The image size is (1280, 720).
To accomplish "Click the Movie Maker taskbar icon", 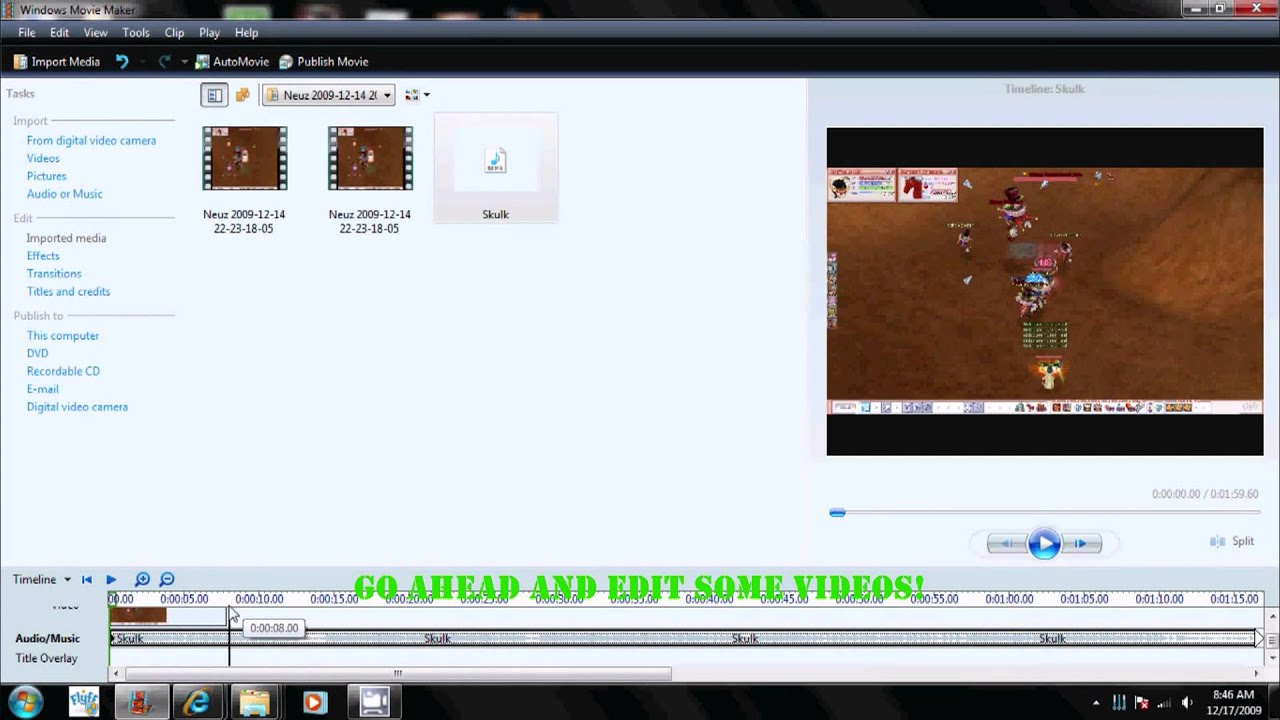I will (x=141, y=702).
